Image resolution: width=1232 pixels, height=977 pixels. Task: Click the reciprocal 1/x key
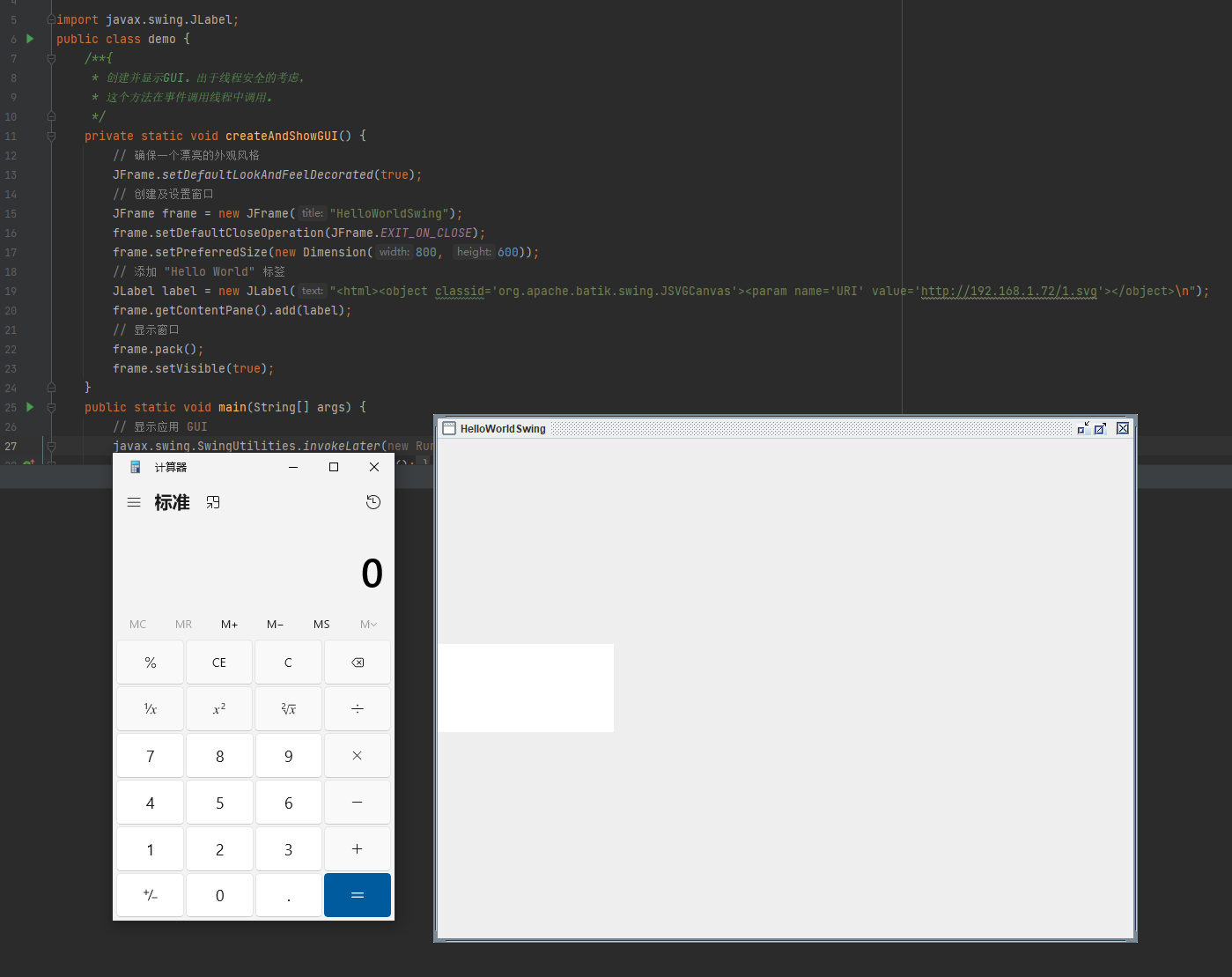(151, 709)
